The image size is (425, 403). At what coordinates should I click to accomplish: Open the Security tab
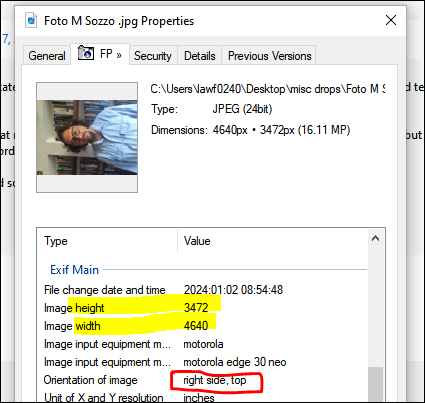153,56
